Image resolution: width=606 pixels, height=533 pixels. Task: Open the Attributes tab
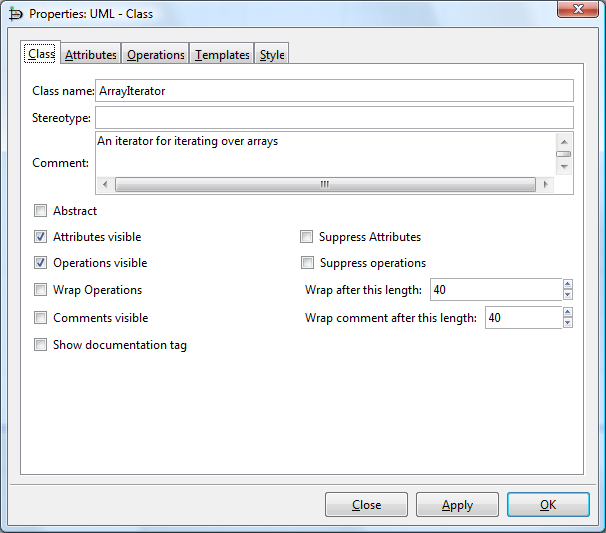90,54
